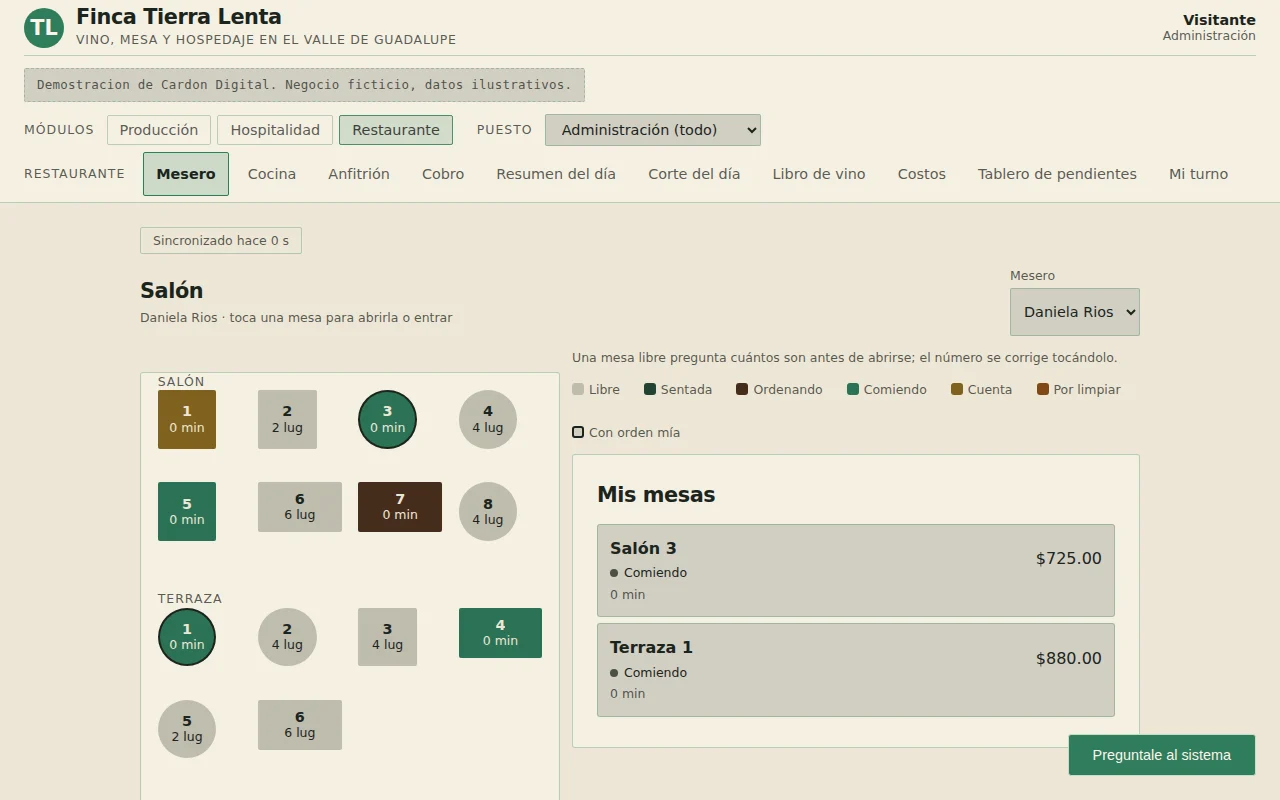Click the Sincronizado status badge
Screen dimensions: 1280x800
221,241
